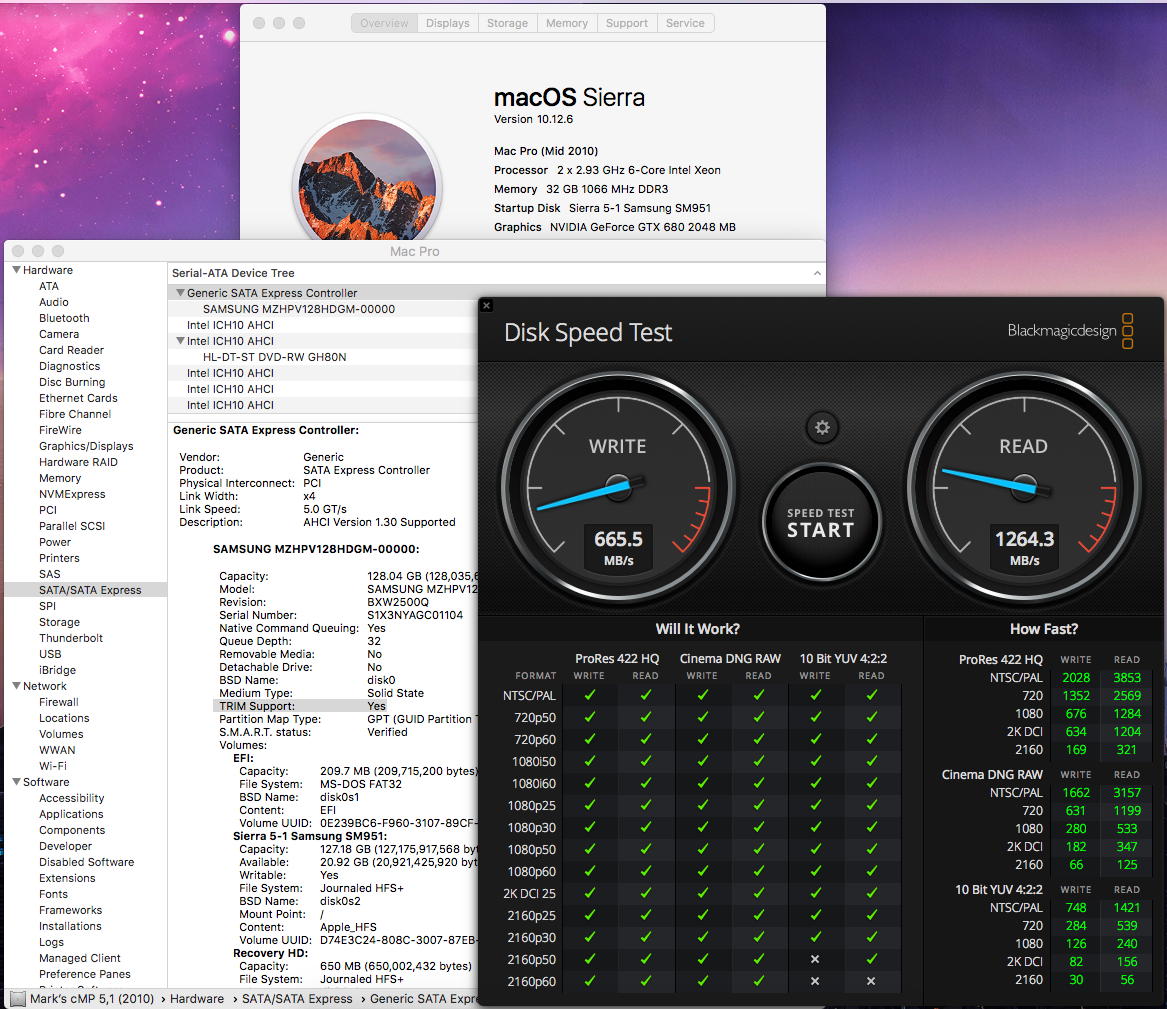
Task: Click the Speed Test Start button
Action: pos(821,522)
